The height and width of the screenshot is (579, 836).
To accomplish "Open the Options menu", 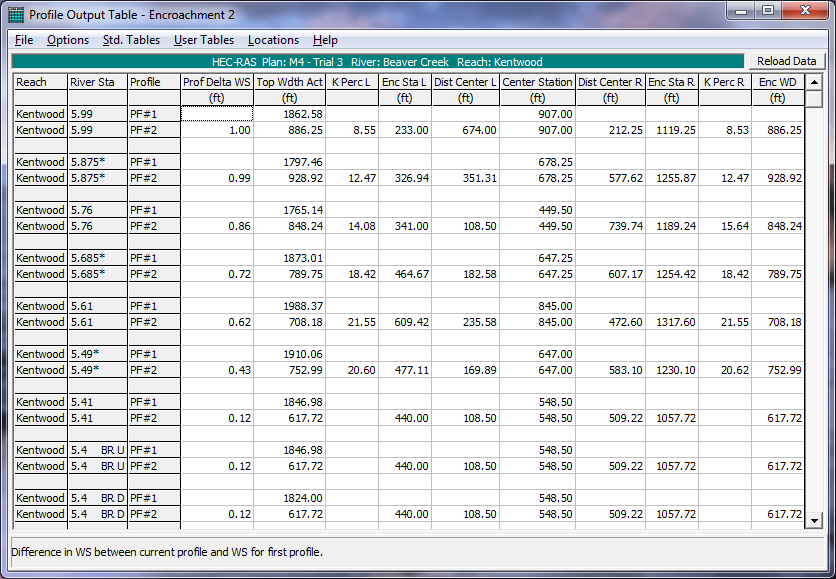I will click(x=68, y=40).
